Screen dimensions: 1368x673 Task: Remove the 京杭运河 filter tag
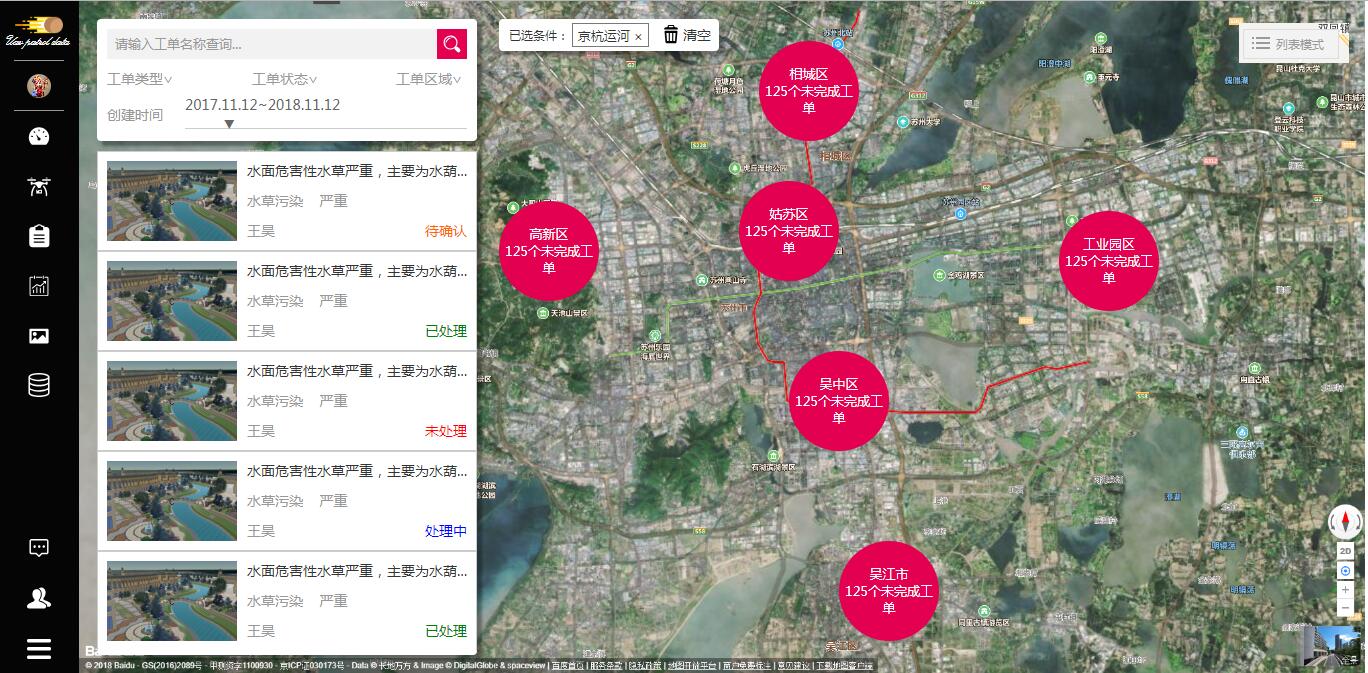point(638,37)
